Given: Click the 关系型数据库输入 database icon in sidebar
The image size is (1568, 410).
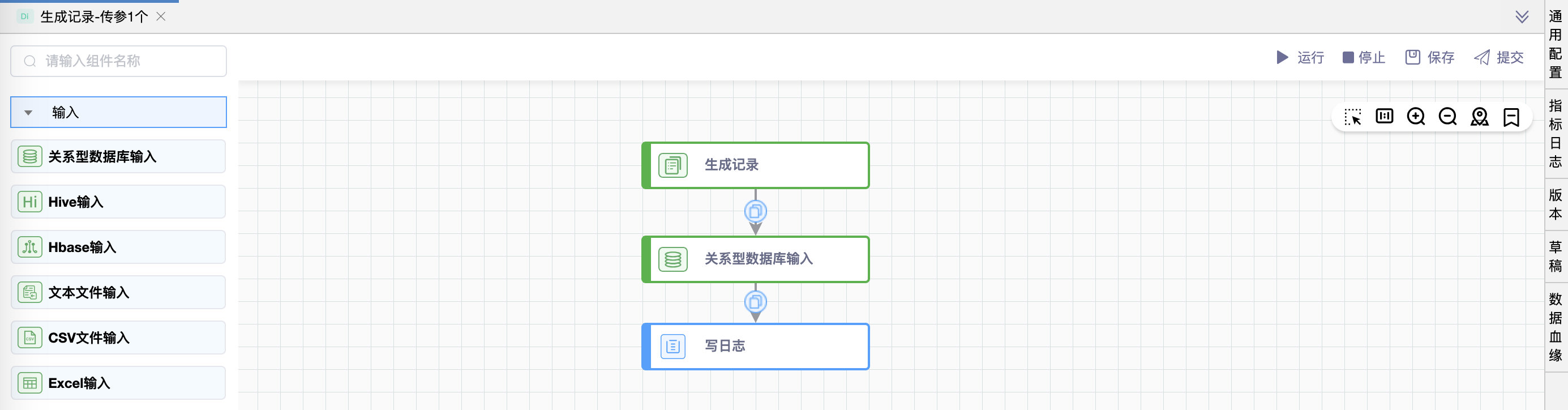Looking at the screenshot, I should click(29, 156).
